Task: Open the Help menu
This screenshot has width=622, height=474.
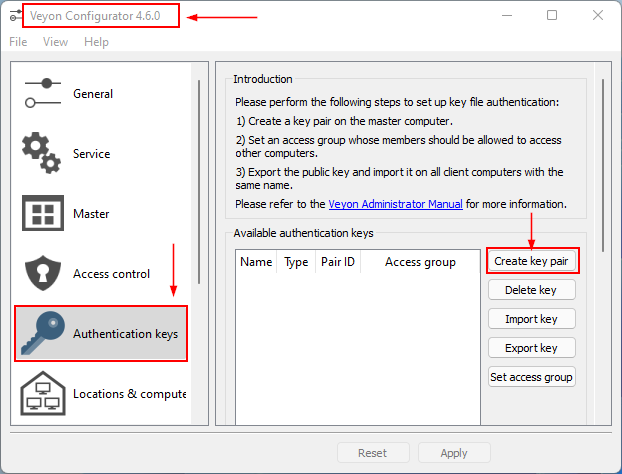Action: coord(96,42)
